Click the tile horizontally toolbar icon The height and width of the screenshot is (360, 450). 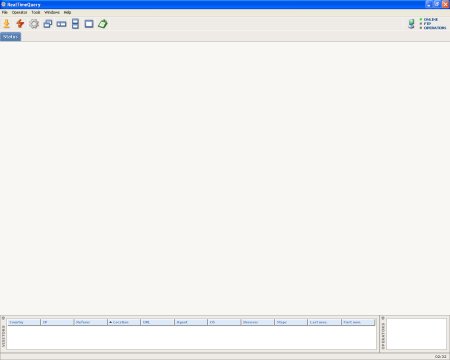61,24
